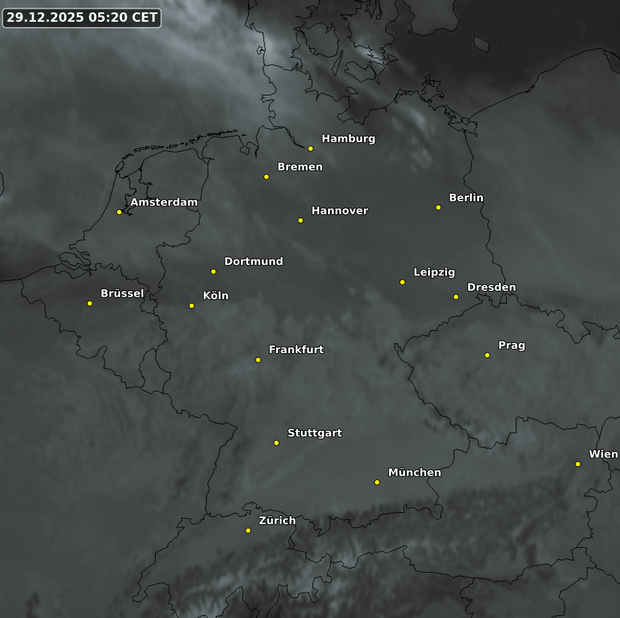Image resolution: width=620 pixels, height=618 pixels.
Task: Click the Leipzig city name label
Action: tap(434, 272)
